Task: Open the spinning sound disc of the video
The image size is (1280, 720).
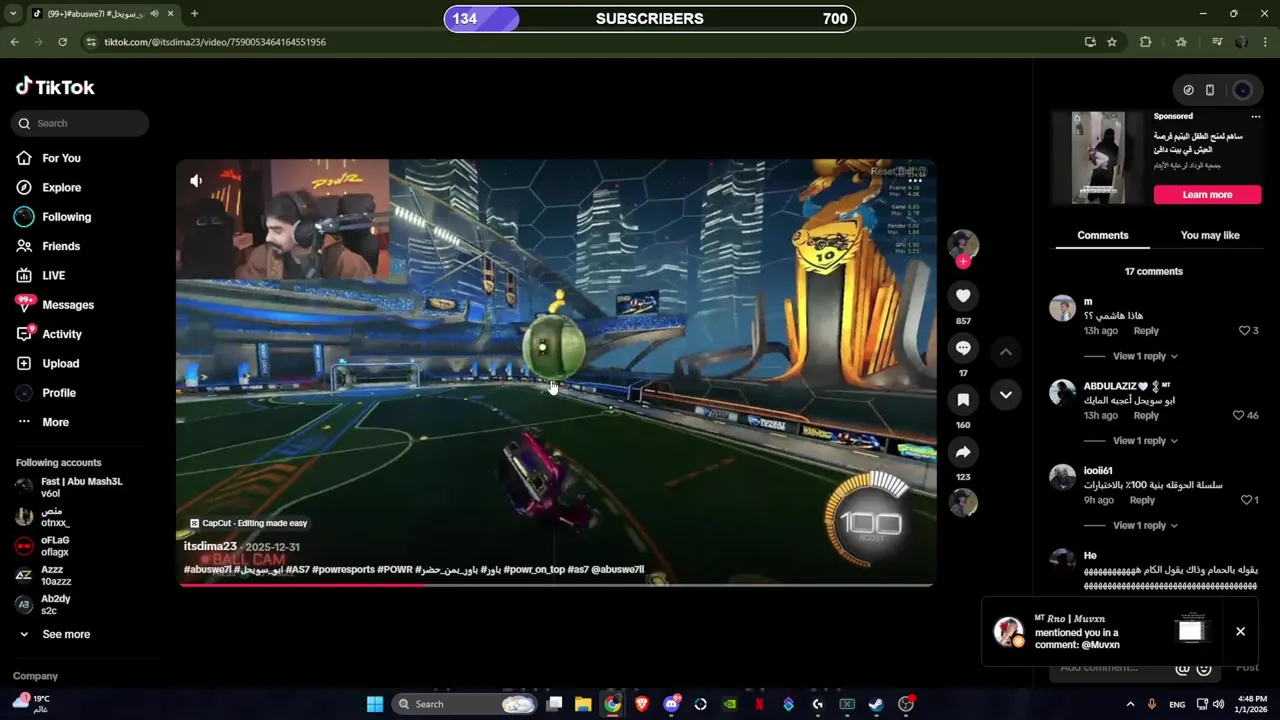Action: pos(963,503)
